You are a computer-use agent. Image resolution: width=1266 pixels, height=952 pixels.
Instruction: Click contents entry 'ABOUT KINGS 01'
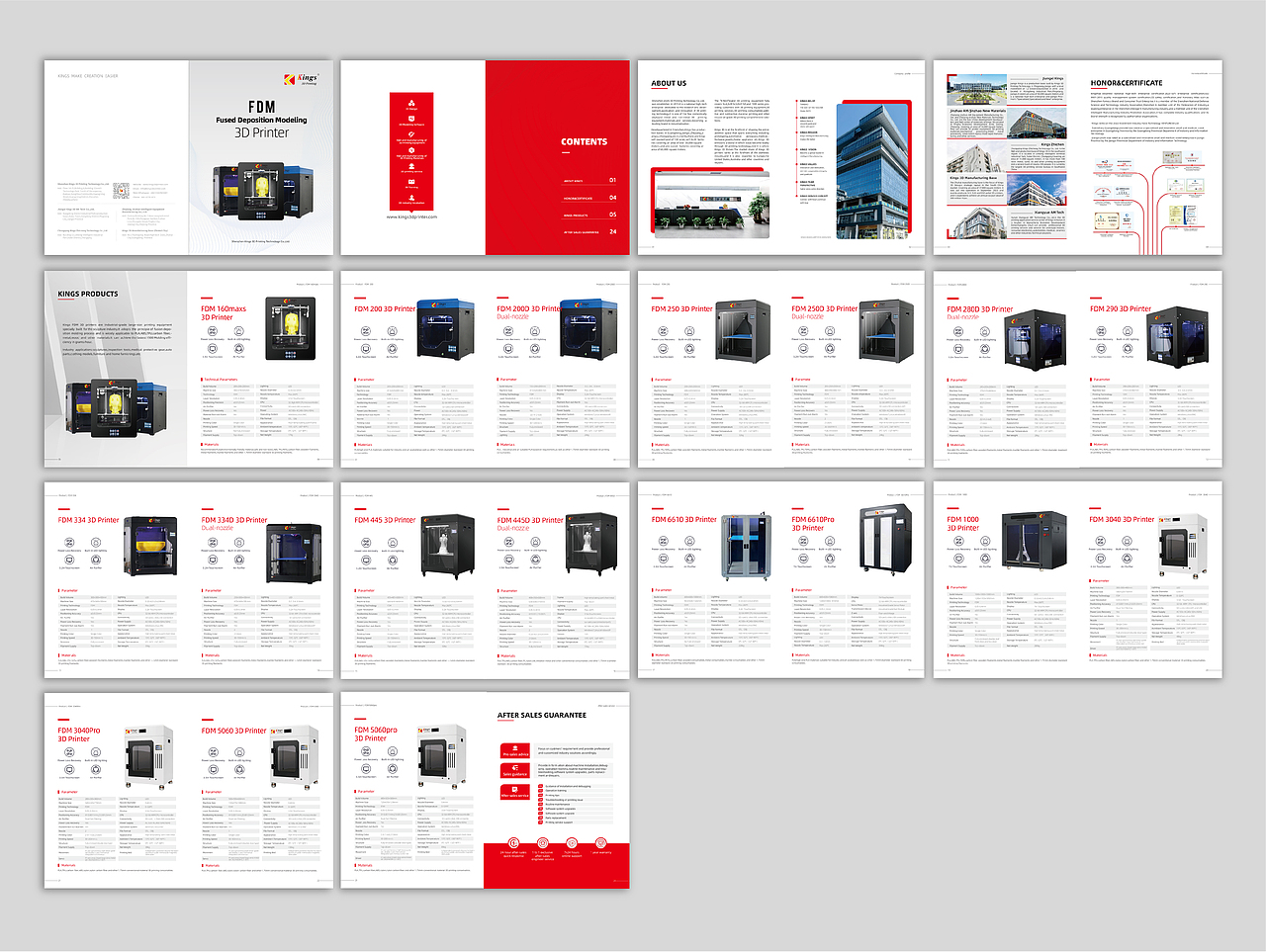pyautogui.click(x=589, y=181)
